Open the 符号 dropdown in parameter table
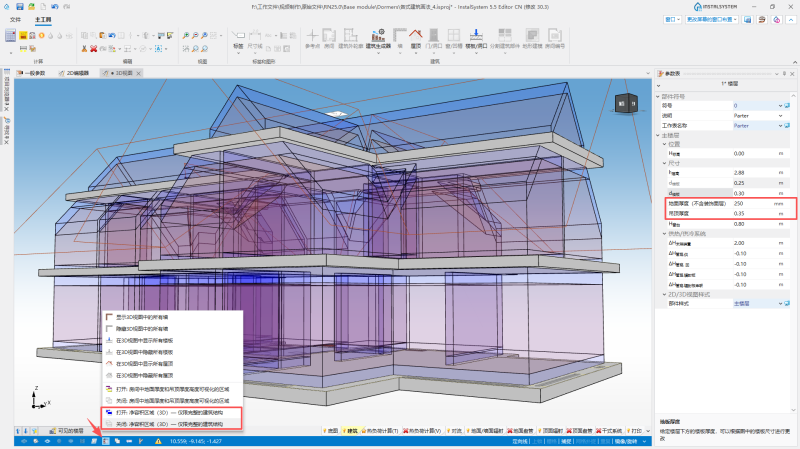Image resolution: width=800 pixels, height=449 pixels. [x=780, y=106]
